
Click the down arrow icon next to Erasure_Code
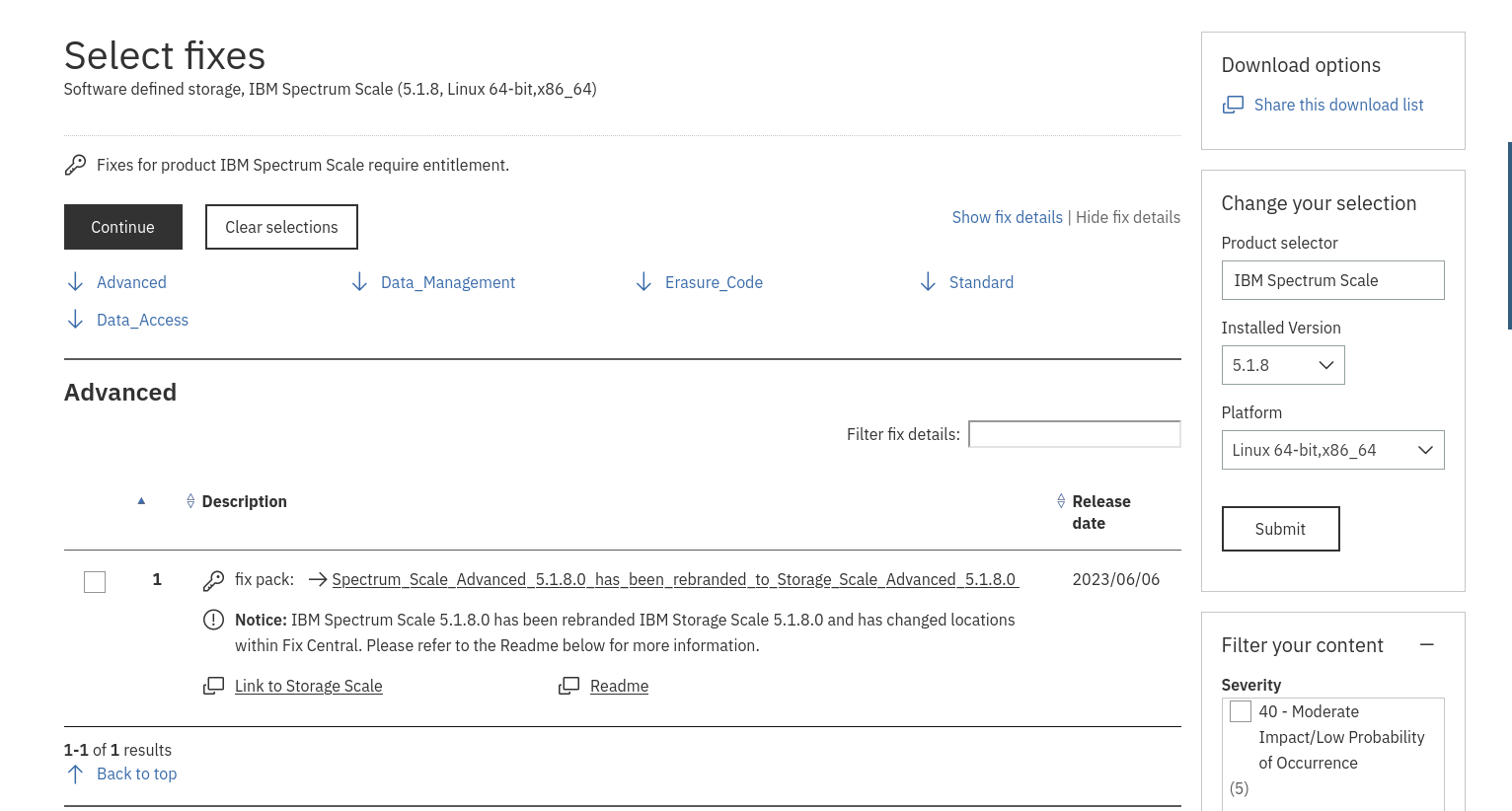pos(643,282)
